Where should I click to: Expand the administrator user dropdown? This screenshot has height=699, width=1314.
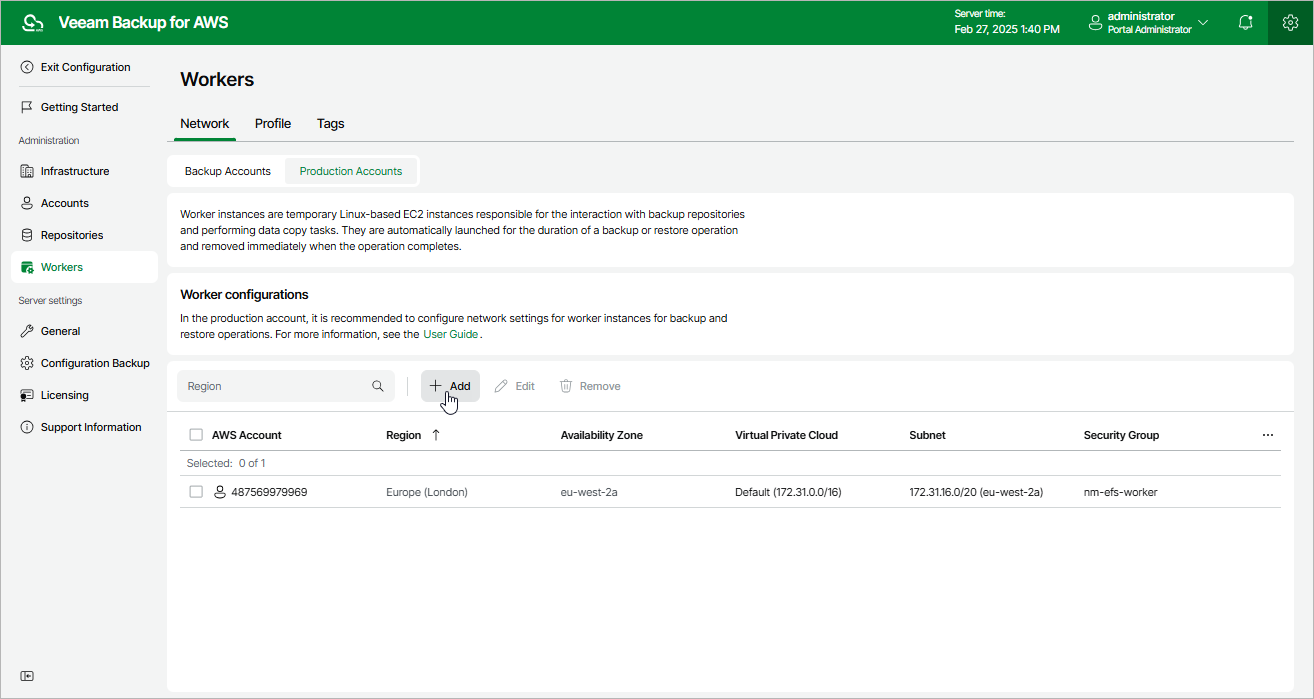click(1202, 23)
